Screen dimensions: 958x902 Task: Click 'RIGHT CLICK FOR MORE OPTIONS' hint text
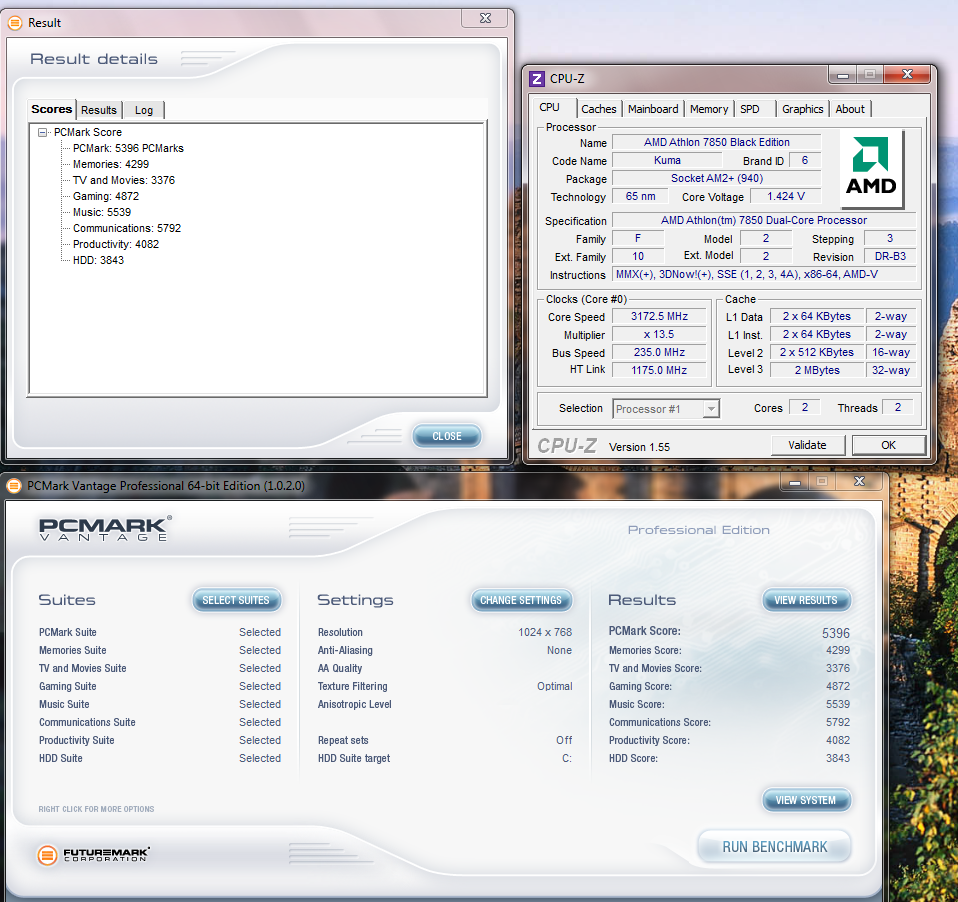(97, 809)
